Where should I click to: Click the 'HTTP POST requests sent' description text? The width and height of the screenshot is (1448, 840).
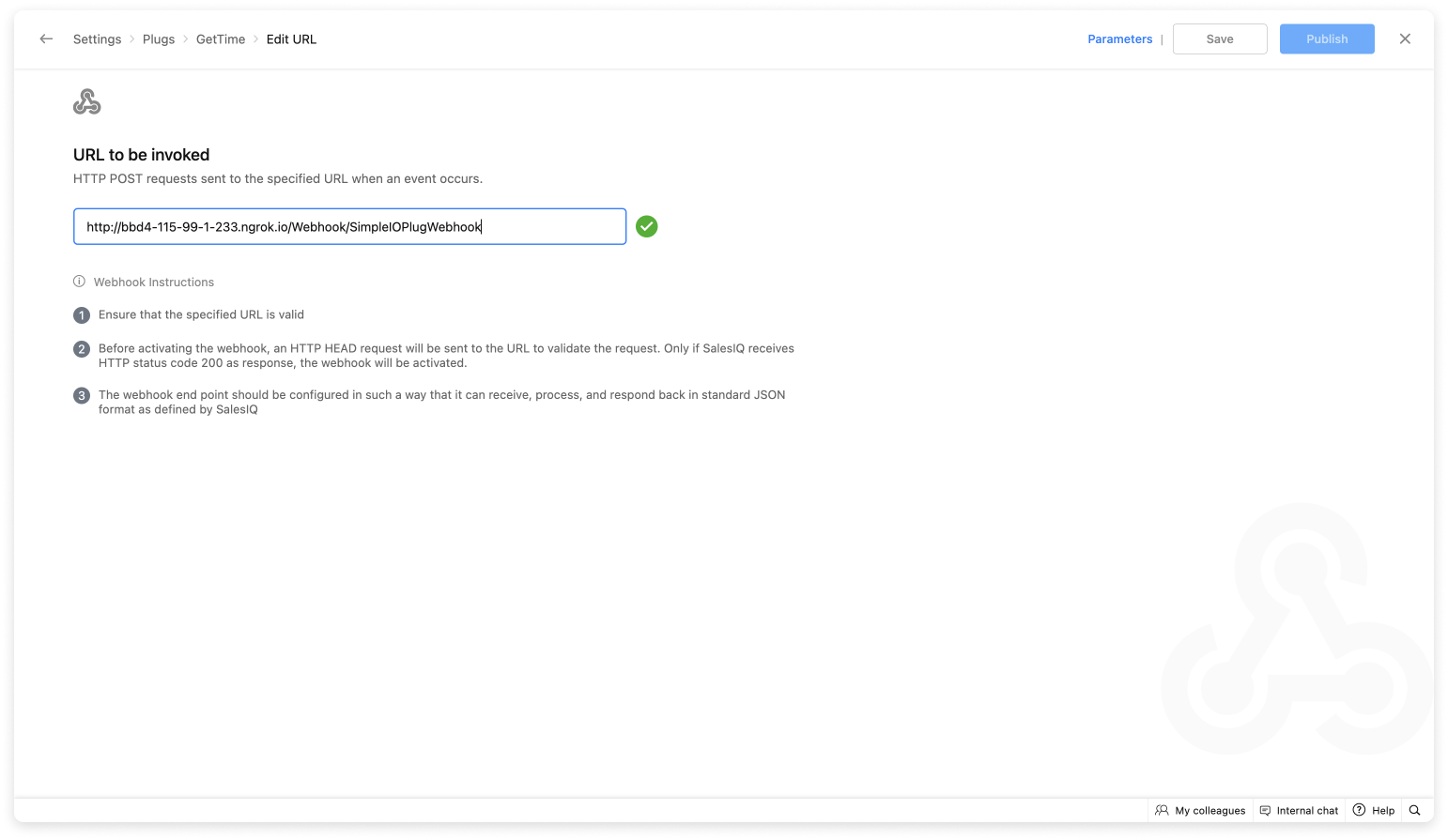coord(278,178)
